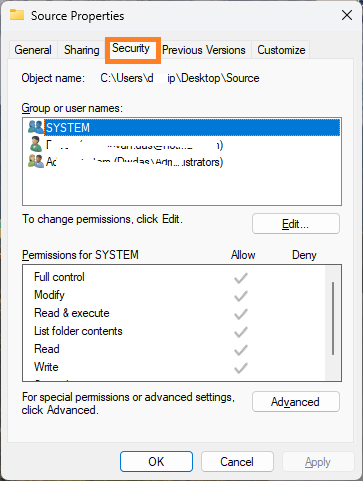Close the Source Properties dialog

tap(347, 15)
